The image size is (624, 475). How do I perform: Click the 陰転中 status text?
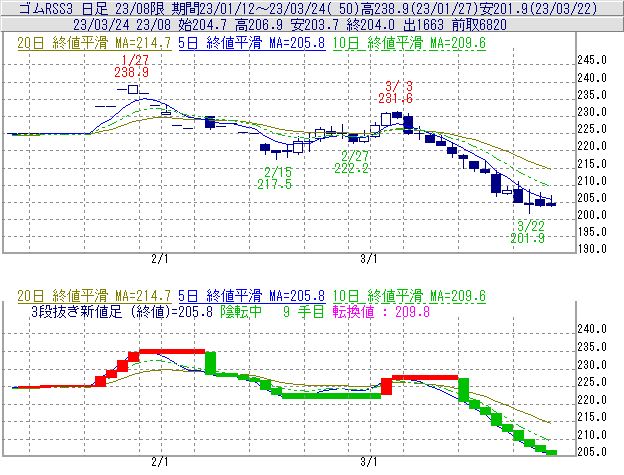pos(241,311)
